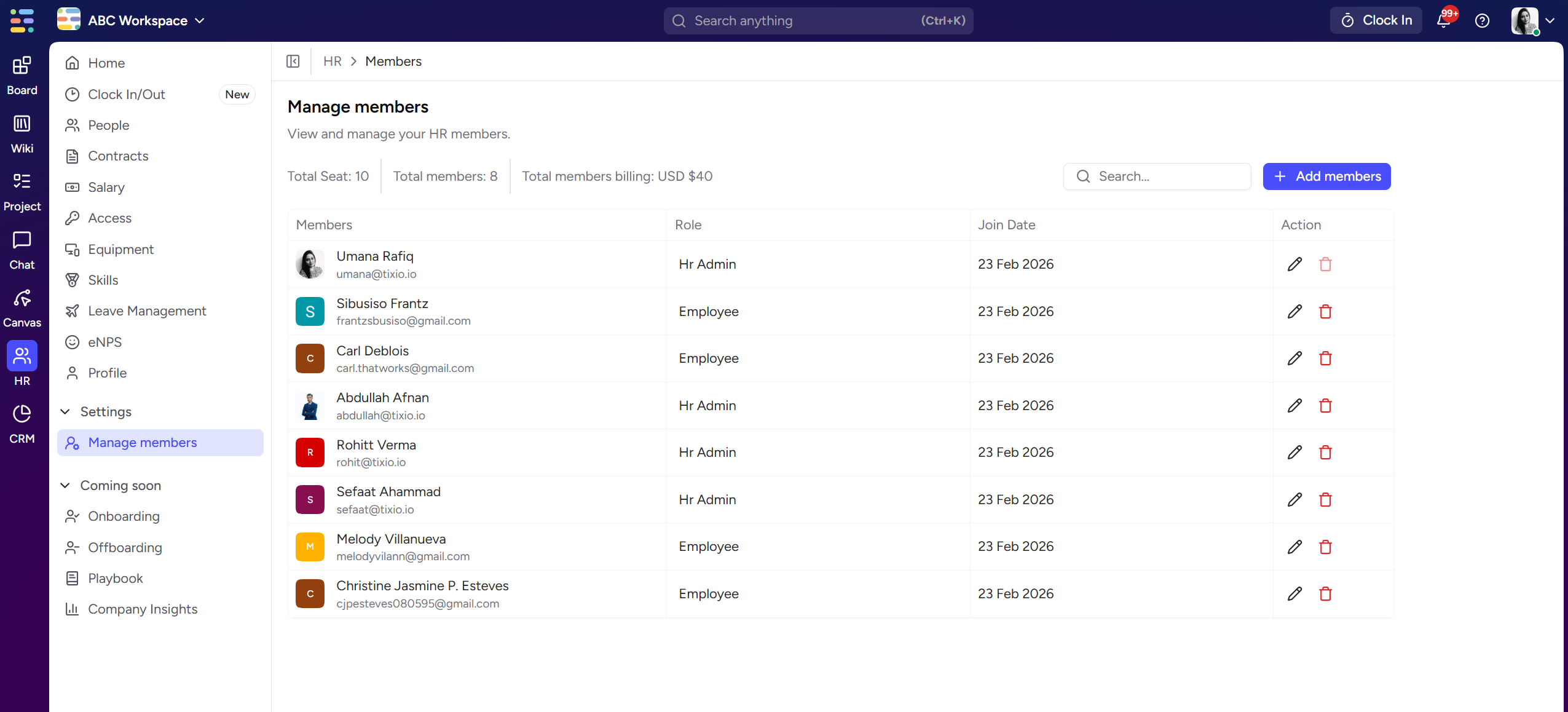Open the help question mark icon
1568x712 pixels.
tap(1482, 21)
